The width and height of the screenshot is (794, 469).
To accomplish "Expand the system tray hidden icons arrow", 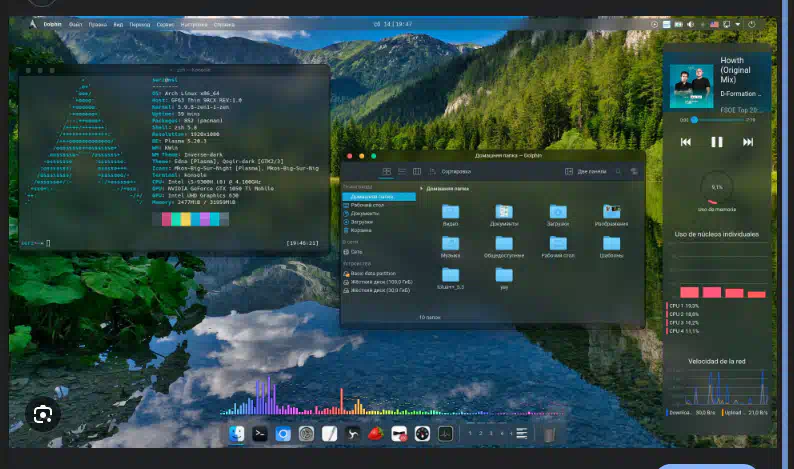I will (738, 24).
